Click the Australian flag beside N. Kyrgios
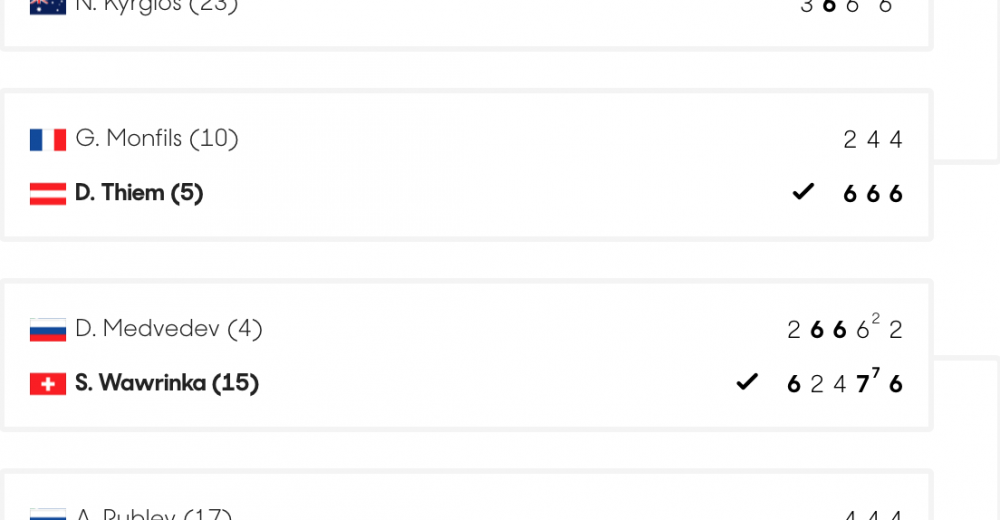The width and height of the screenshot is (1000, 520). pos(48,7)
